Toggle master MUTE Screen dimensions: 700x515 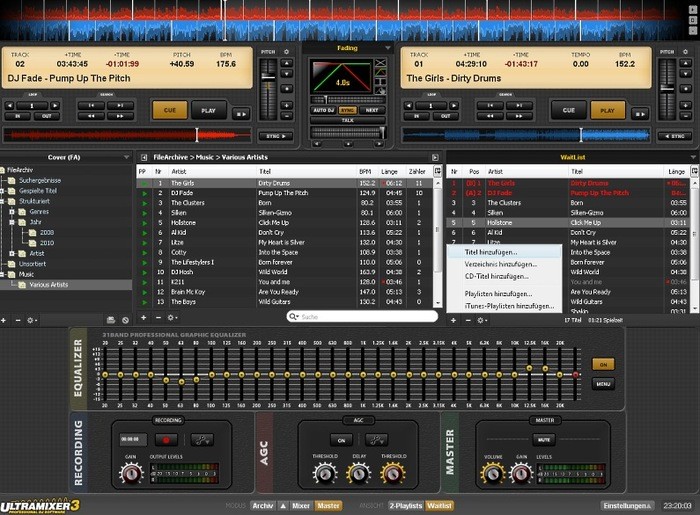(544, 440)
